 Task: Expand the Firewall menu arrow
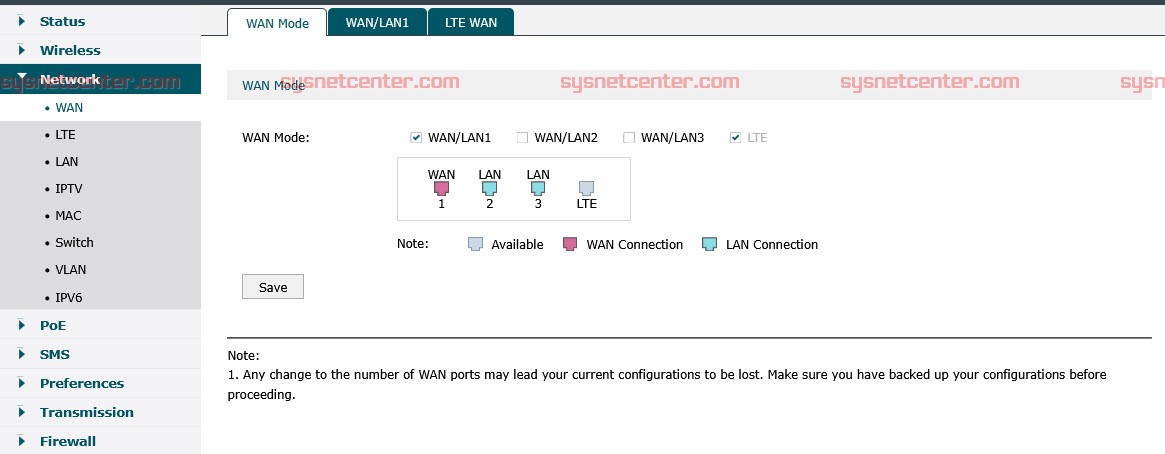(22, 441)
